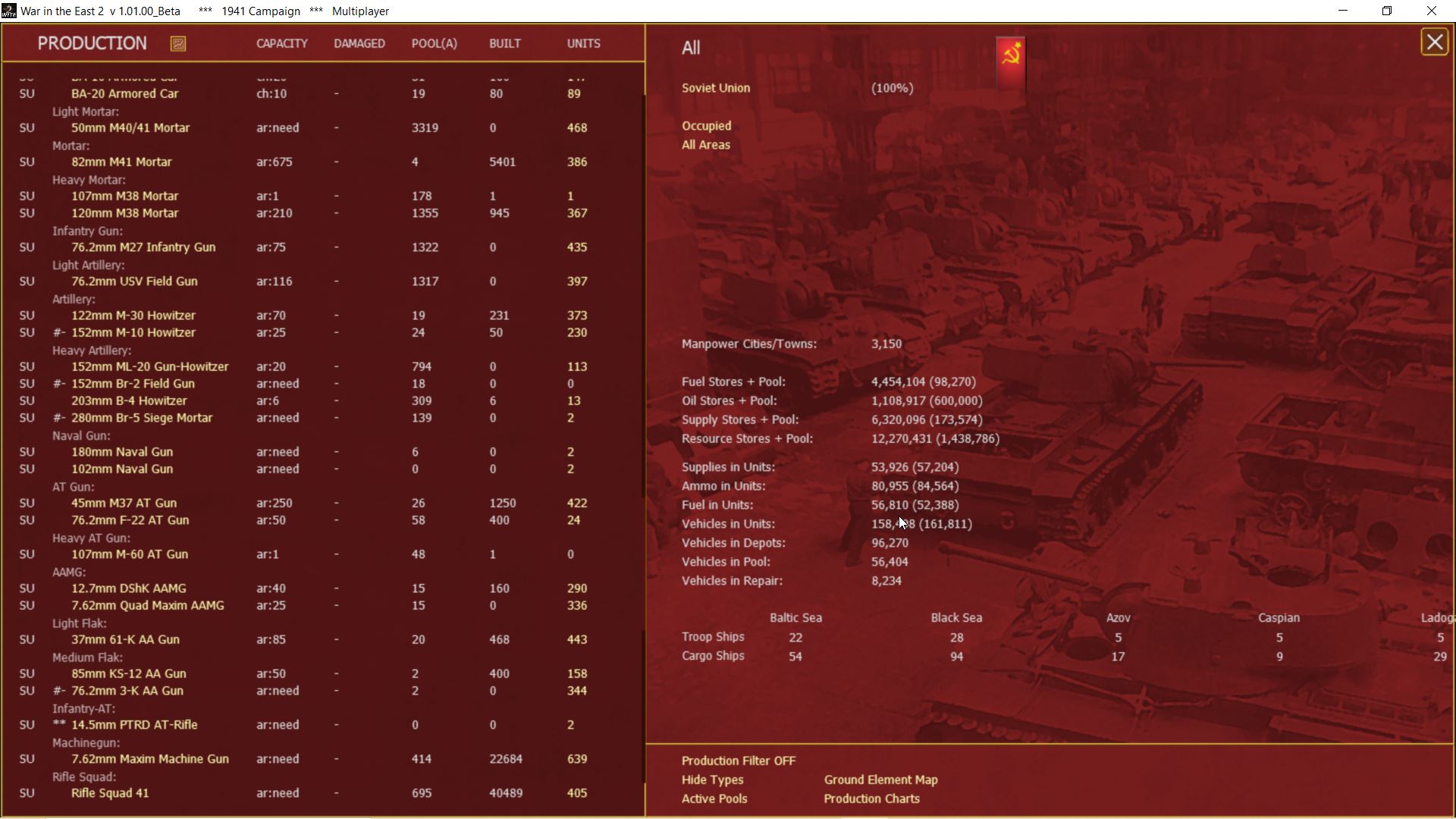The image size is (1456, 819).
Task: Sort by DAMAGED column header
Action: tap(359, 44)
